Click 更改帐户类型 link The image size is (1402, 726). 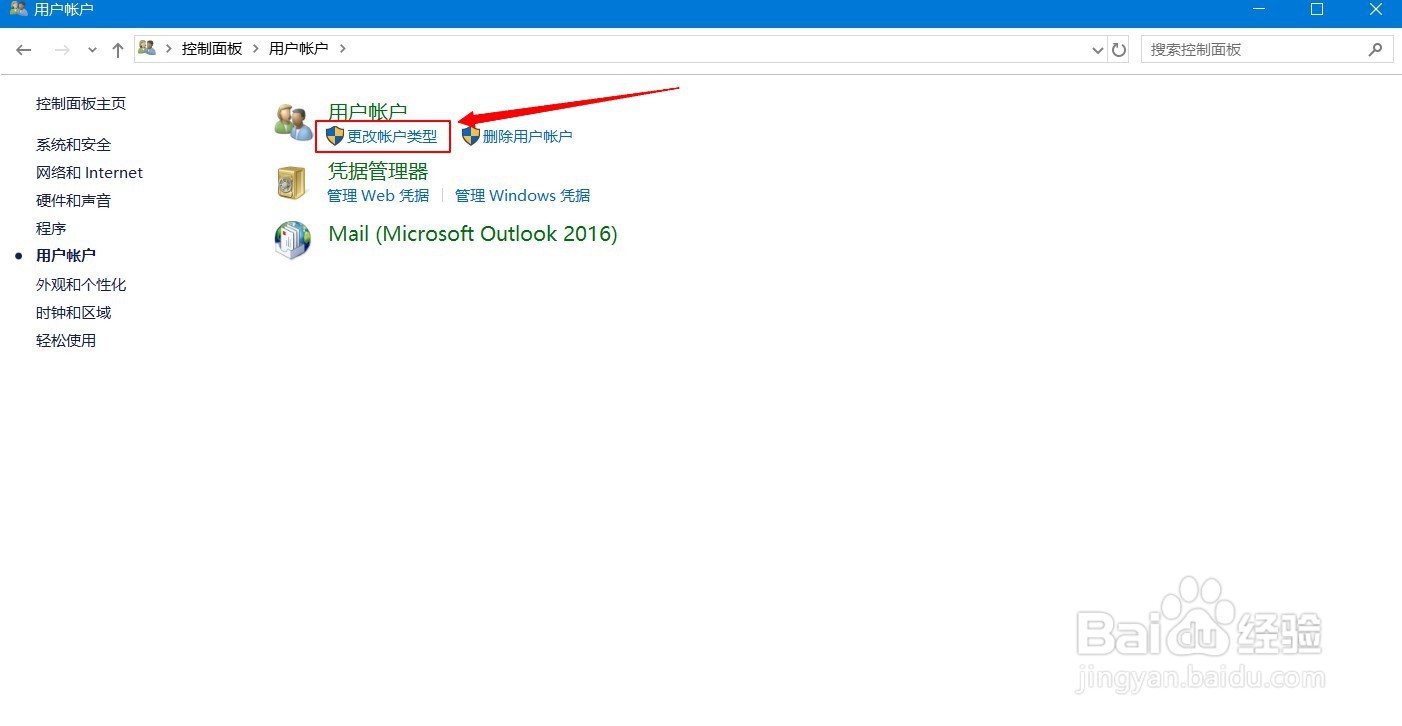pyautogui.click(x=392, y=137)
